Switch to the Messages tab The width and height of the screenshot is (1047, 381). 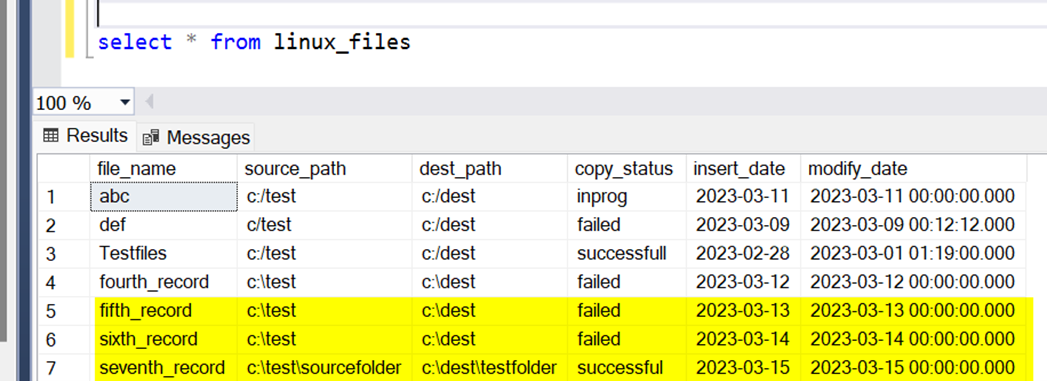tap(196, 137)
